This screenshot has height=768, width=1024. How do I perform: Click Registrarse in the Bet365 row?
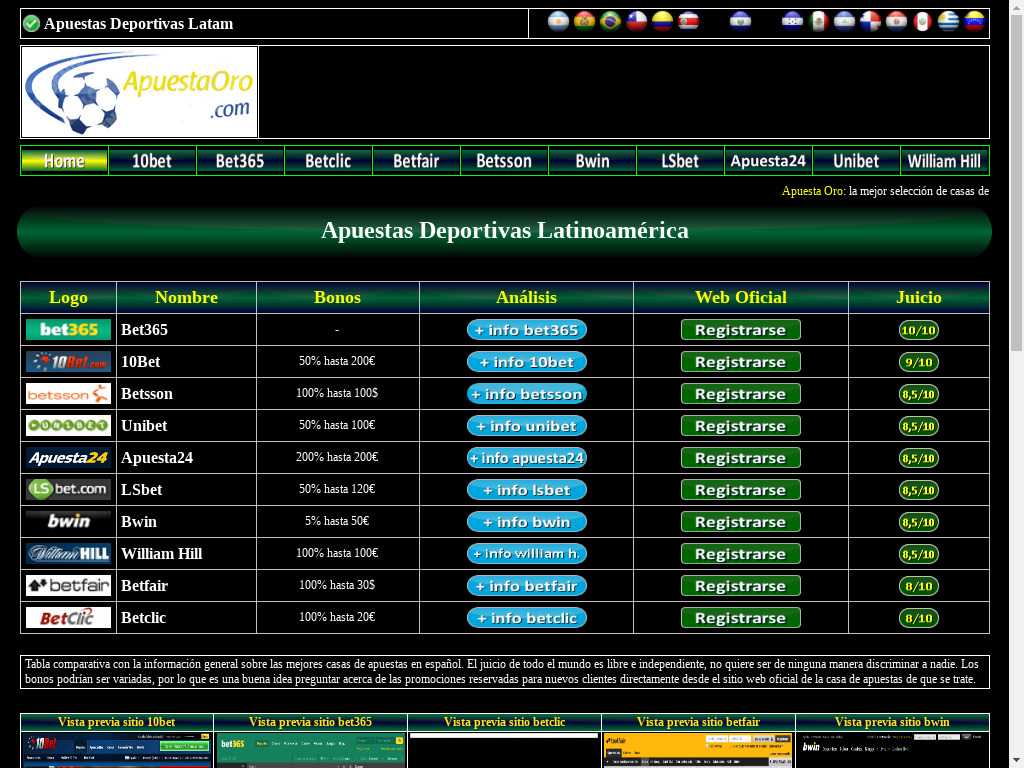741,330
